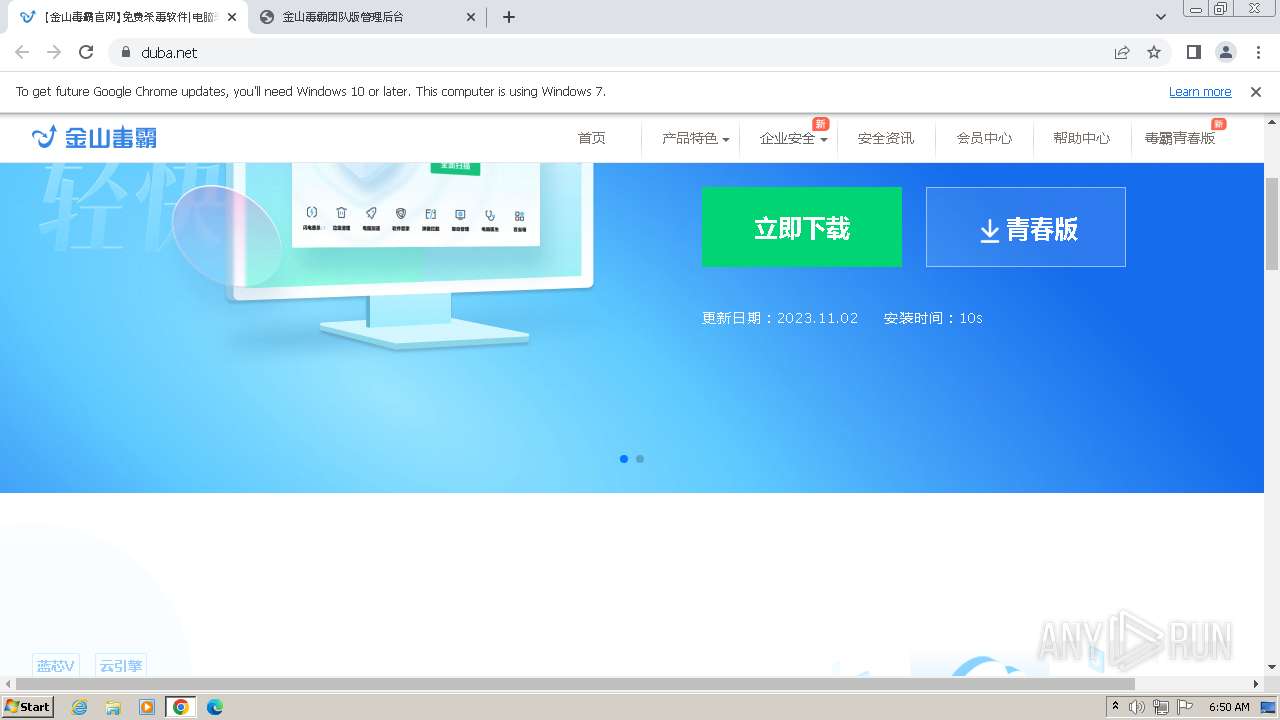Show hidden system tray icons
The image size is (1280, 720).
click(1115, 707)
